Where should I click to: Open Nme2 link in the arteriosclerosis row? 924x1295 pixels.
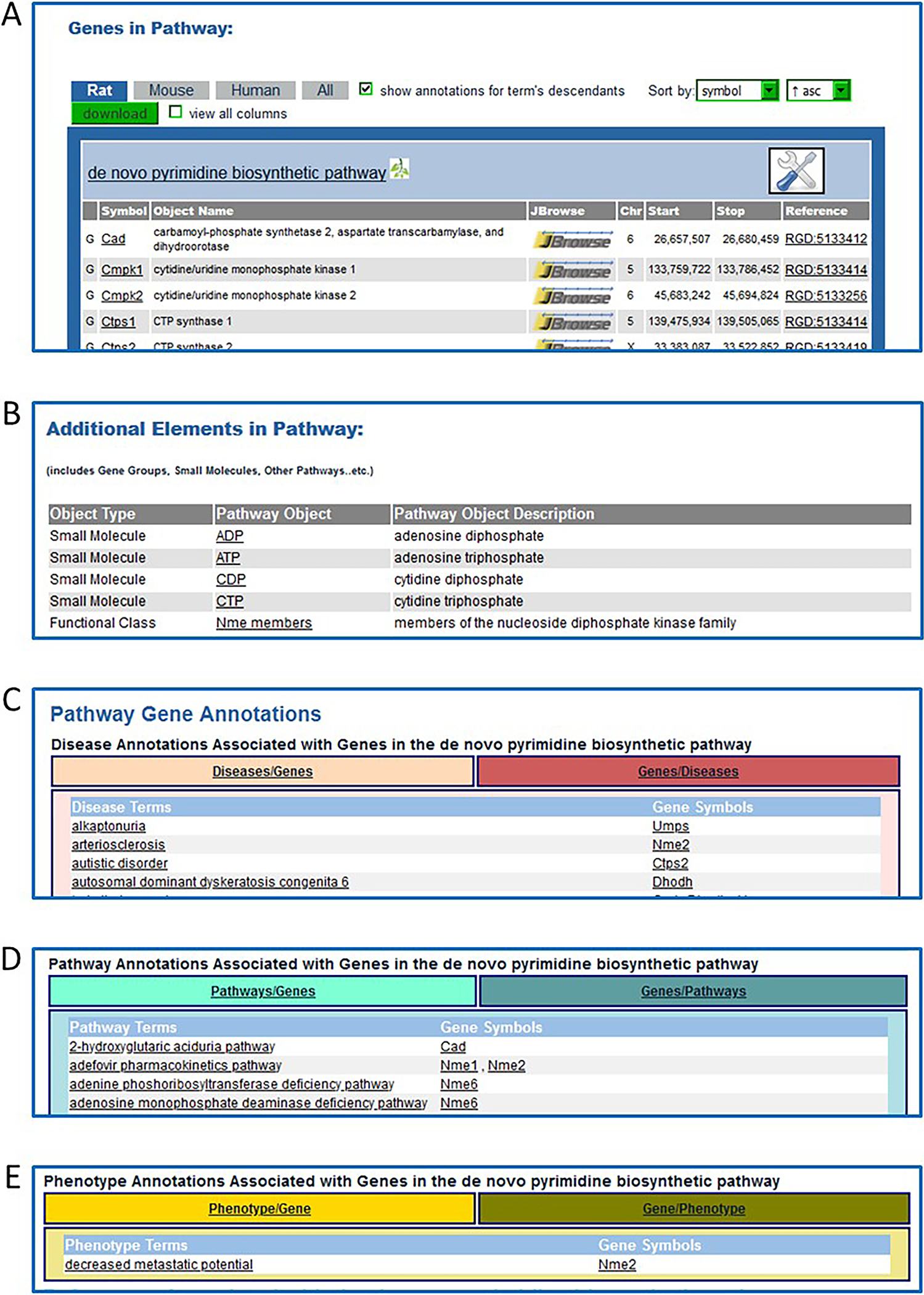point(671,845)
